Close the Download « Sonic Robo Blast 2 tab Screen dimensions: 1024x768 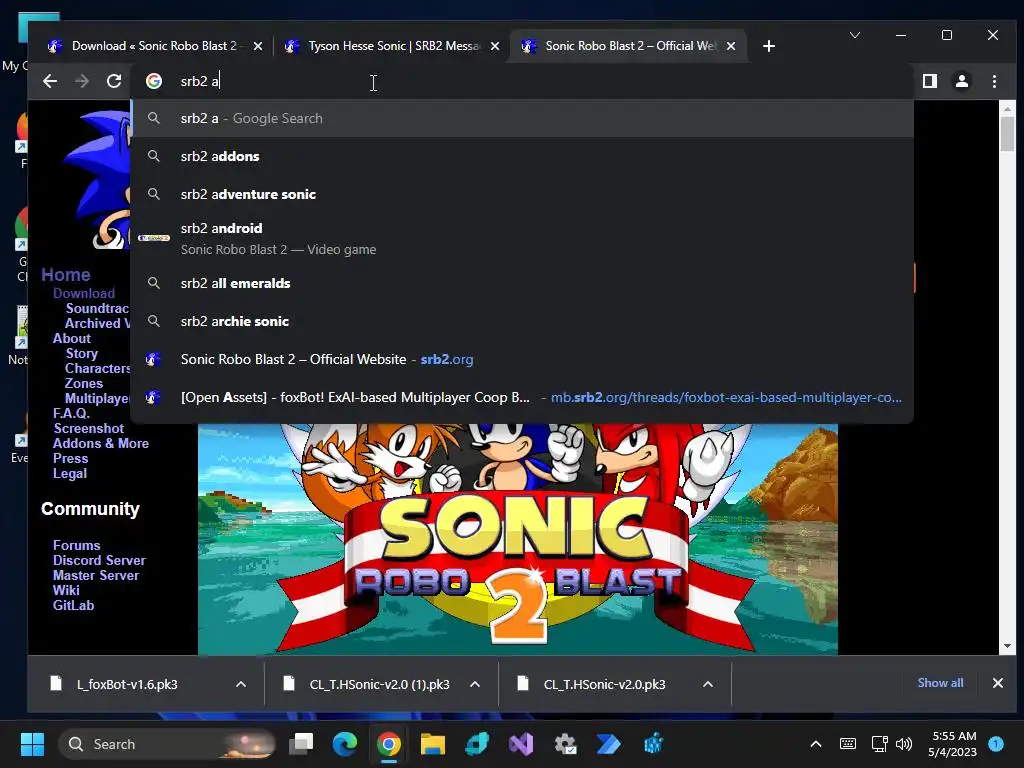pos(258,46)
